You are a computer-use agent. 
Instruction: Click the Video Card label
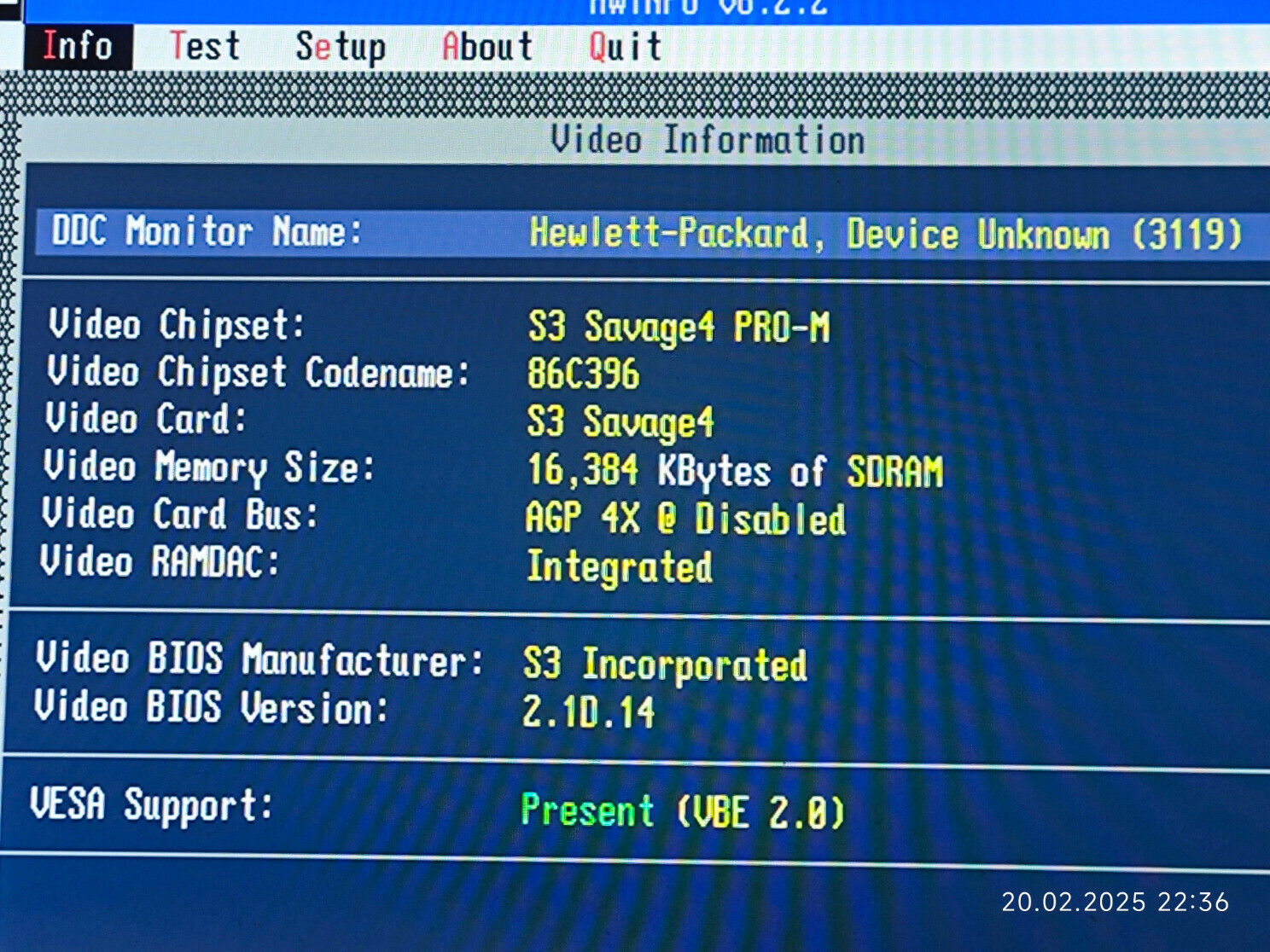coord(146,419)
